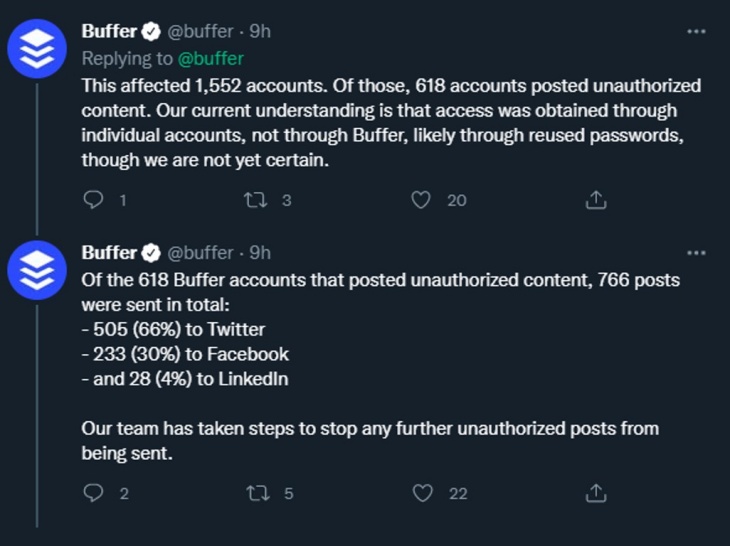Open the first tweet's 9h timestamp
Viewport: 730px width, 546px height.
tap(260, 32)
